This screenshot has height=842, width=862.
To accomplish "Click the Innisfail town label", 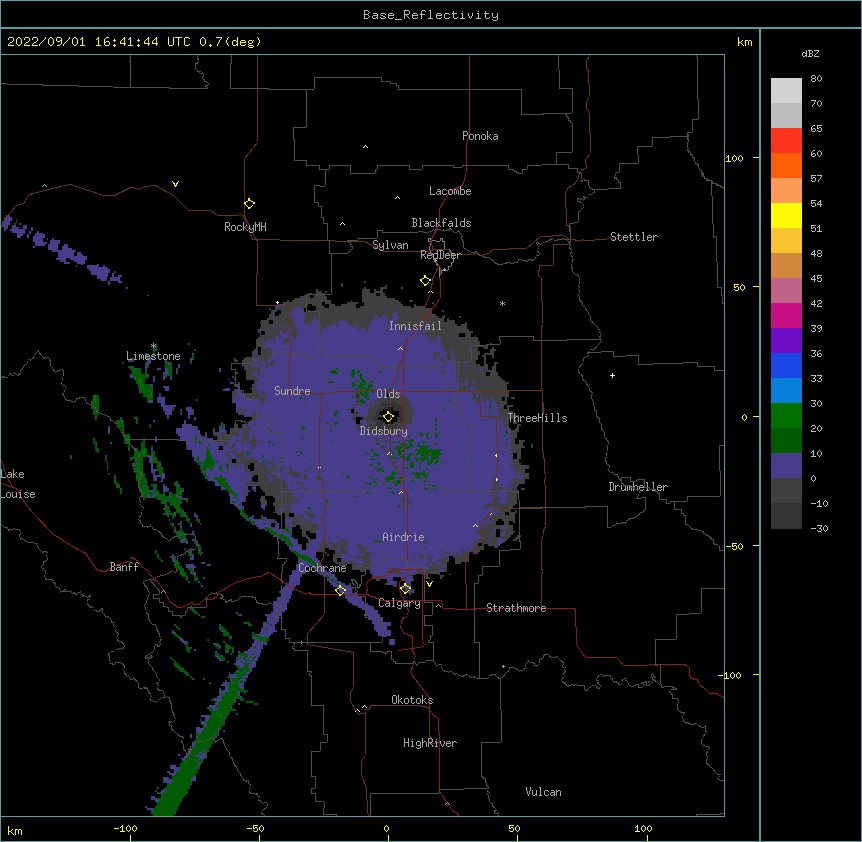I will pyautogui.click(x=415, y=326).
